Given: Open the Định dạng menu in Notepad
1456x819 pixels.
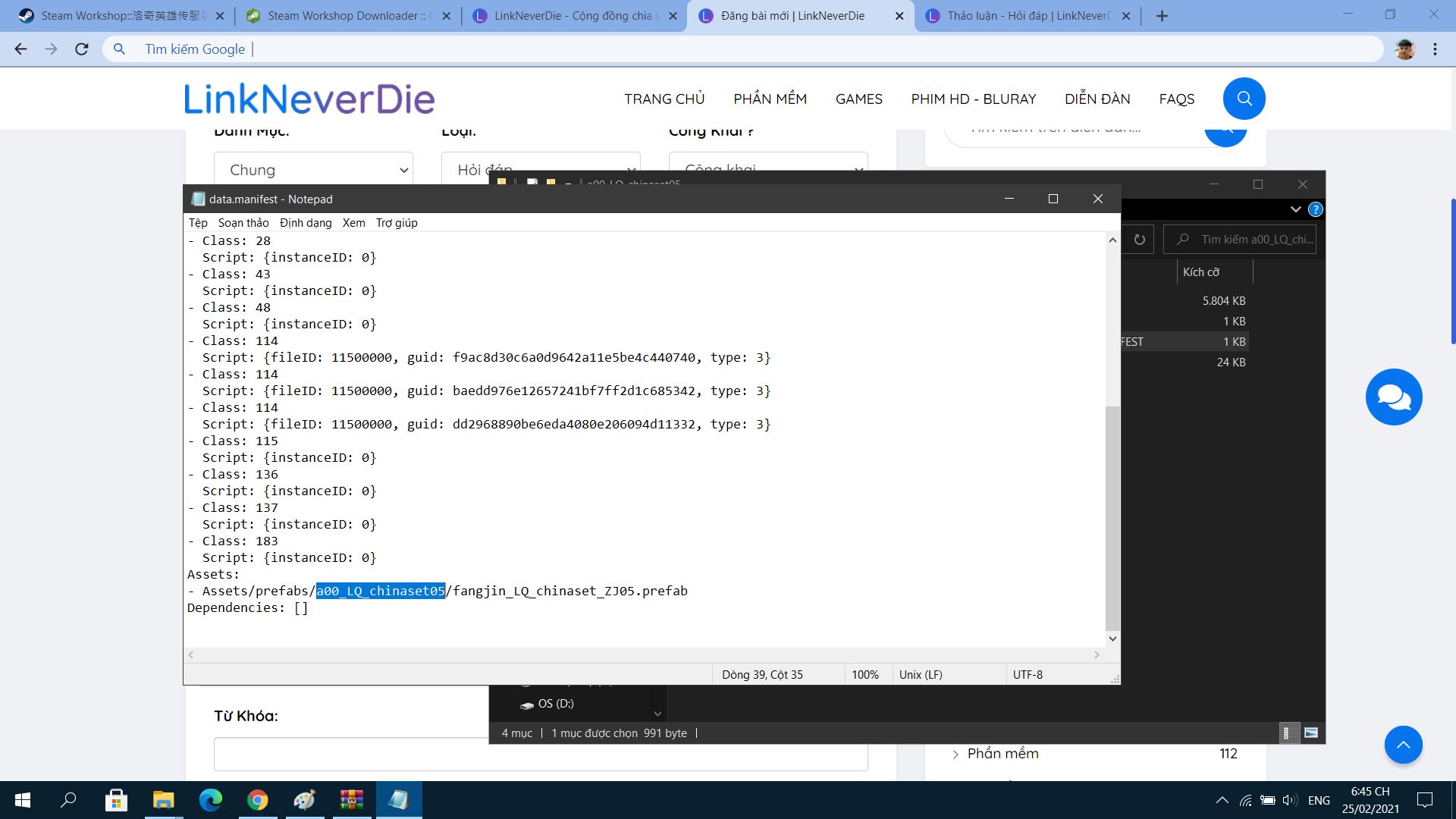Looking at the screenshot, I should pyautogui.click(x=306, y=222).
